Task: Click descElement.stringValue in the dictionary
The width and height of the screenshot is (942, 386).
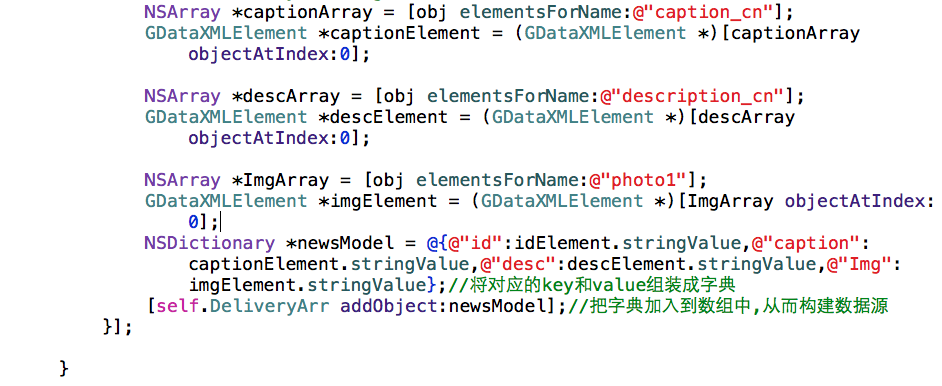Action: coord(692,264)
